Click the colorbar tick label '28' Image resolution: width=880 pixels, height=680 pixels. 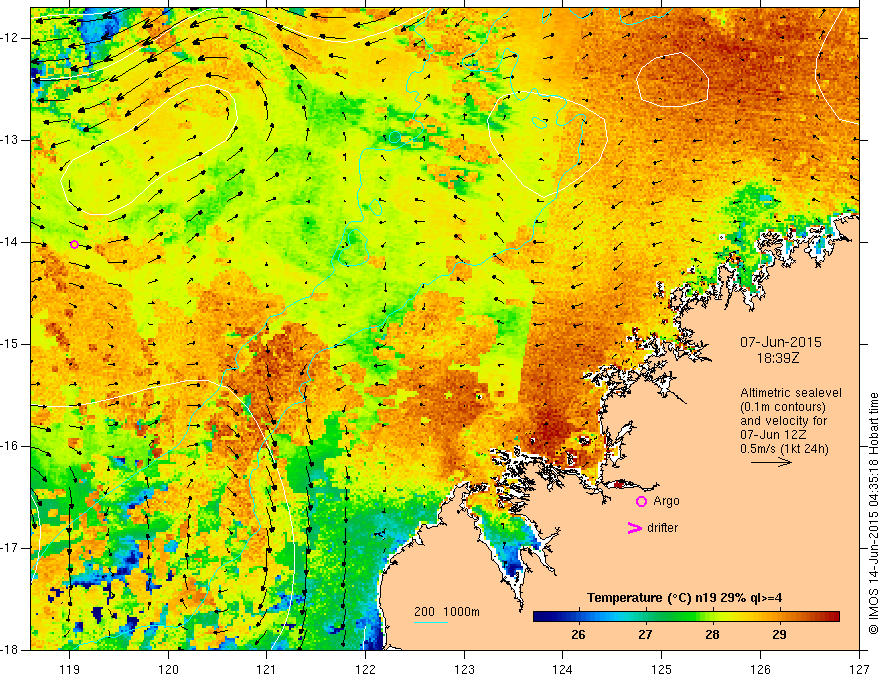click(712, 635)
